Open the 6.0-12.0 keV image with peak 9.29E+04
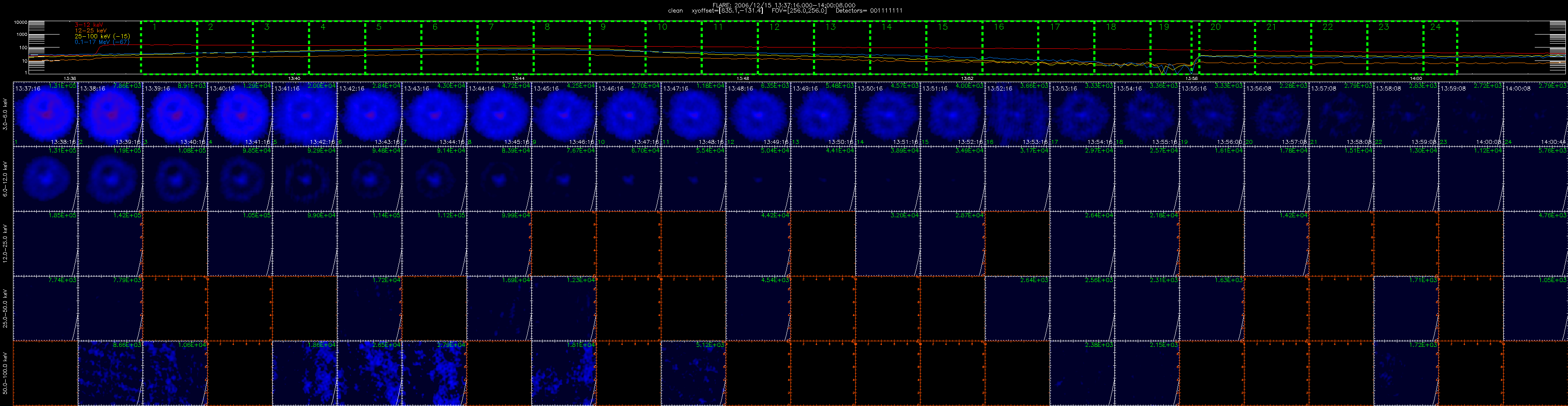Screen dimensions: 1568x406 tap(305, 178)
